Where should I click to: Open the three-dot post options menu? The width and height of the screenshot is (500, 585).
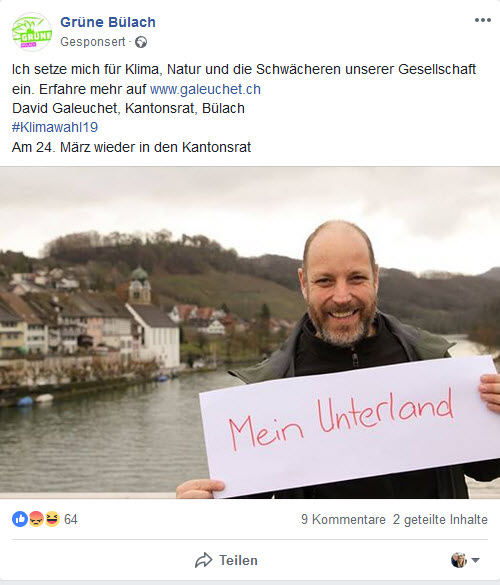coord(482,20)
